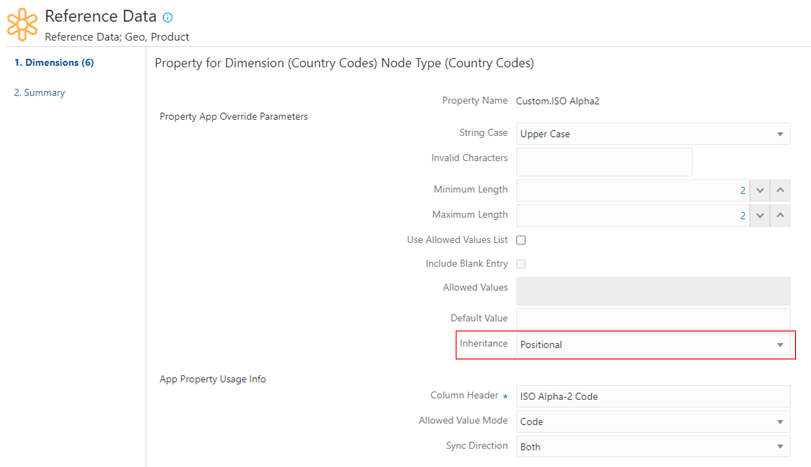Expand the Sync Direction dropdown
The width and height of the screenshot is (811, 467).
(653, 447)
